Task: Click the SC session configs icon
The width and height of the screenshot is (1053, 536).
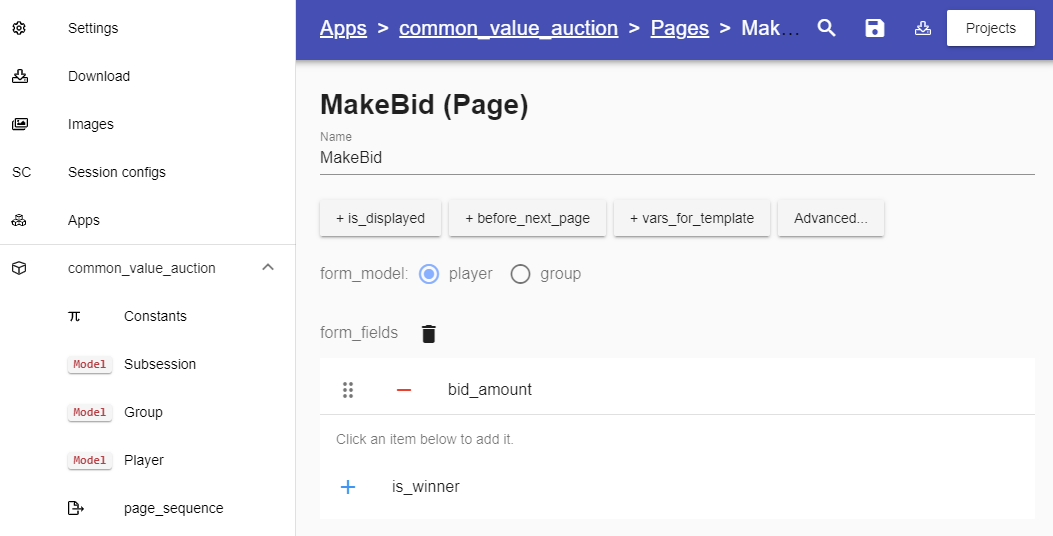Action: pyautogui.click(x=21, y=172)
